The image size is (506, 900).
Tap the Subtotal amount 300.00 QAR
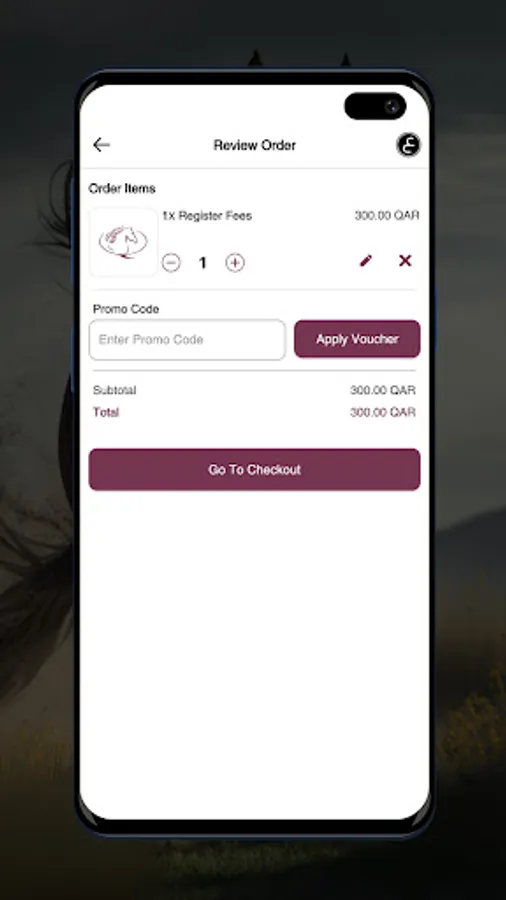(x=383, y=390)
